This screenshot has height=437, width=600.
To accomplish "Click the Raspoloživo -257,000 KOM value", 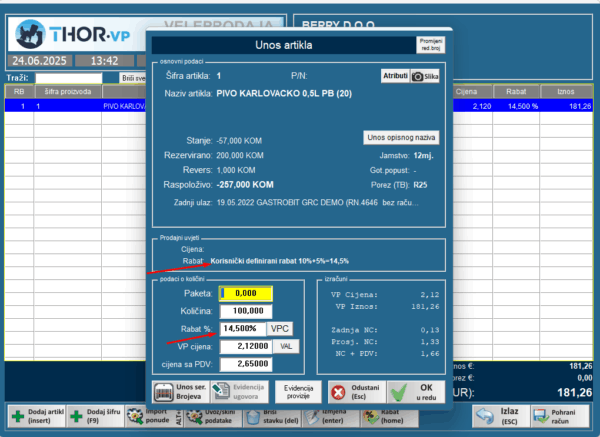I will 245,185.
